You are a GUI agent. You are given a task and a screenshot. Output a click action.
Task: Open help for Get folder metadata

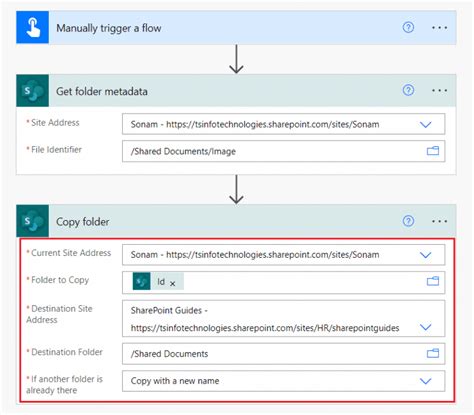pyautogui.click(x=408, y=90)
